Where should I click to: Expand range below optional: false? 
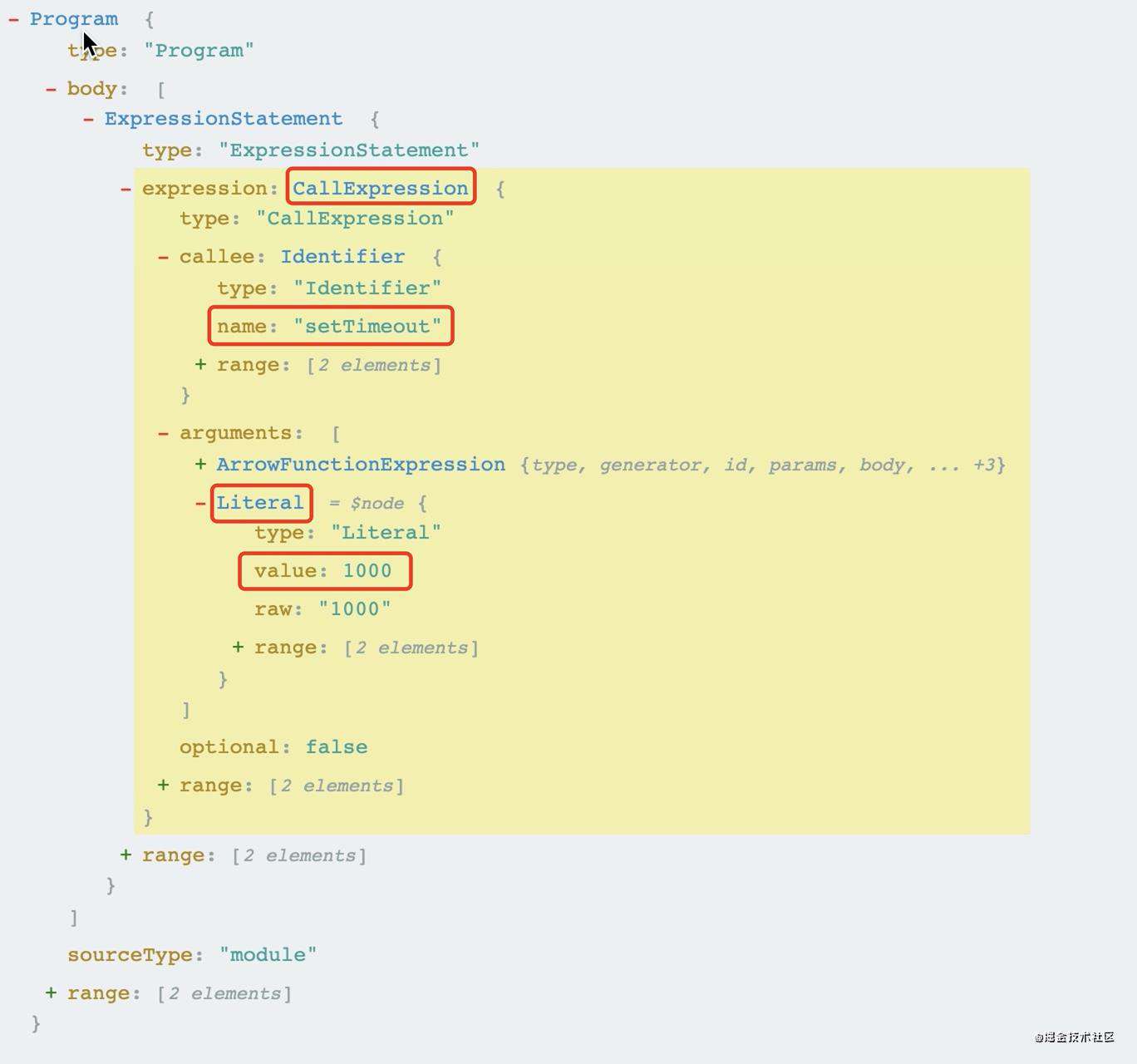[163, 786]
